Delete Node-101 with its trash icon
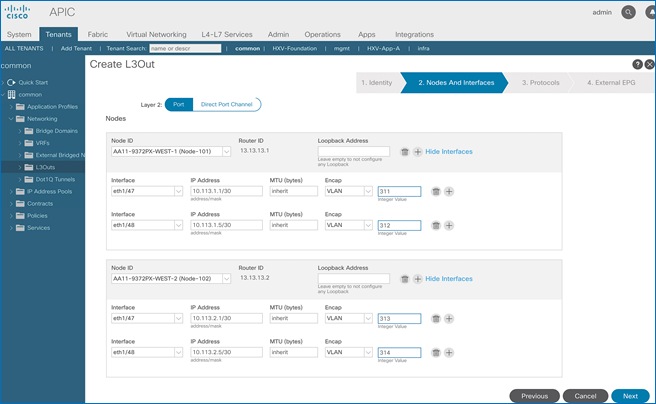The height and width of the screenshot is (404, 656). (x=405, y=151)
